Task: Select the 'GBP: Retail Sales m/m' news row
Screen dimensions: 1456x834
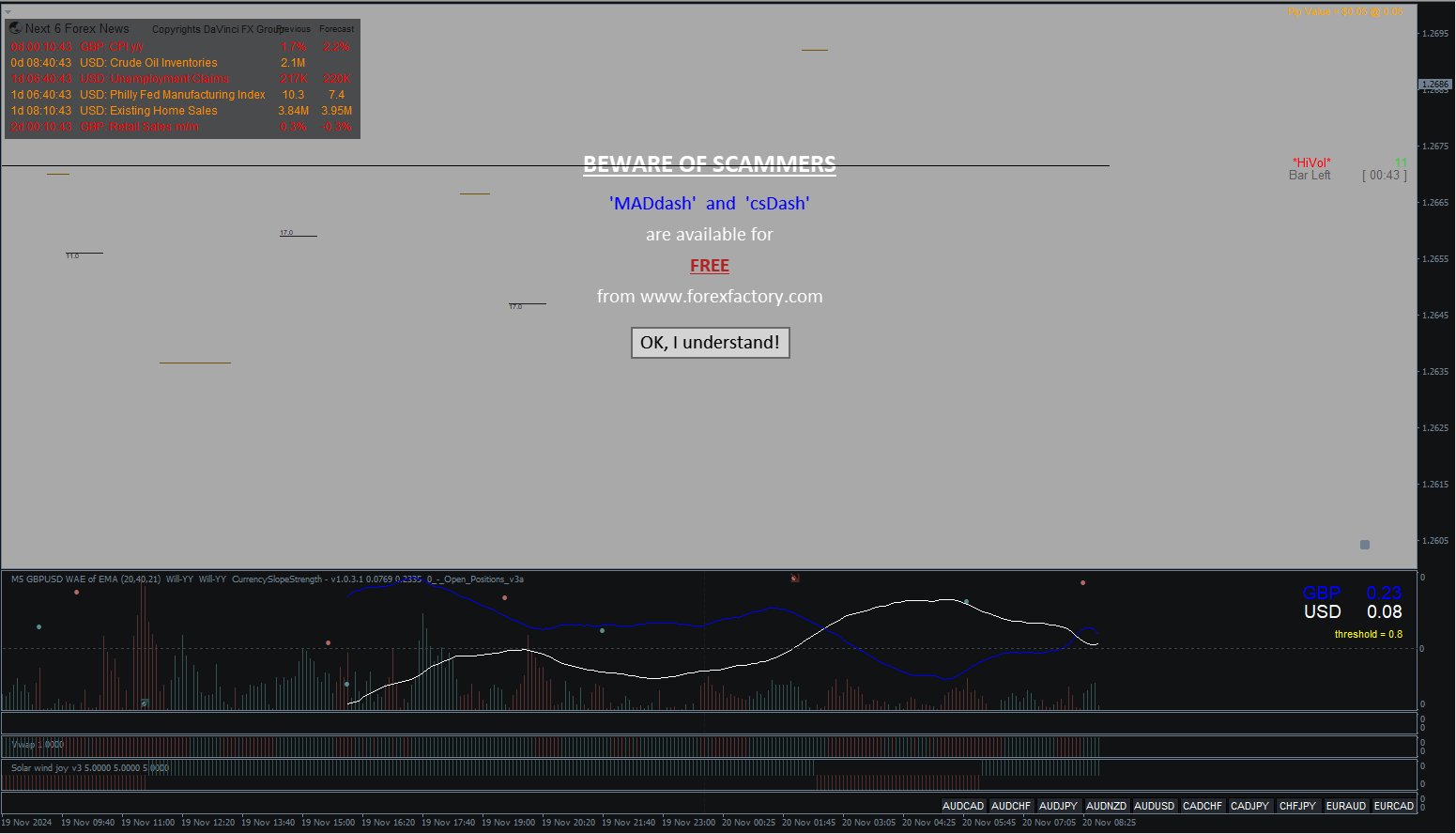Action: [181, 127]
